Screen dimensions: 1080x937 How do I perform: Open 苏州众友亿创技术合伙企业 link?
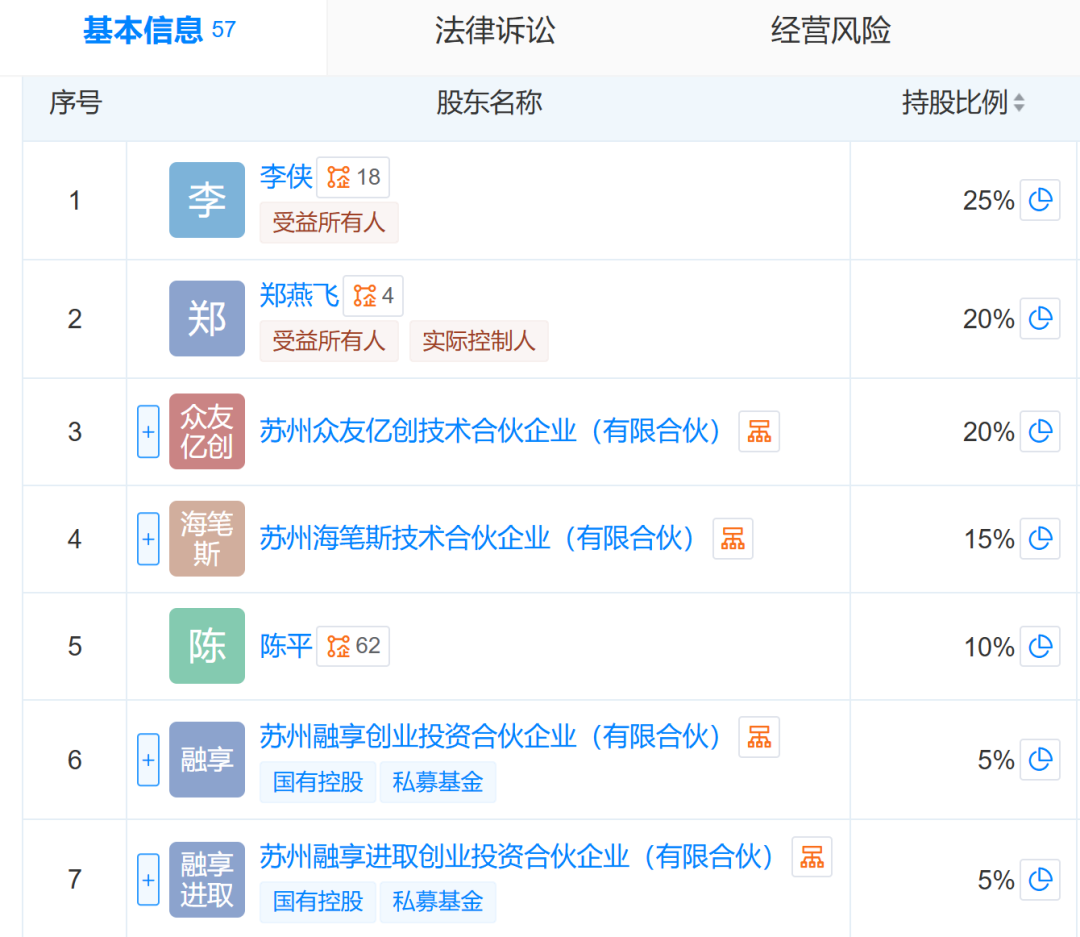490,431
